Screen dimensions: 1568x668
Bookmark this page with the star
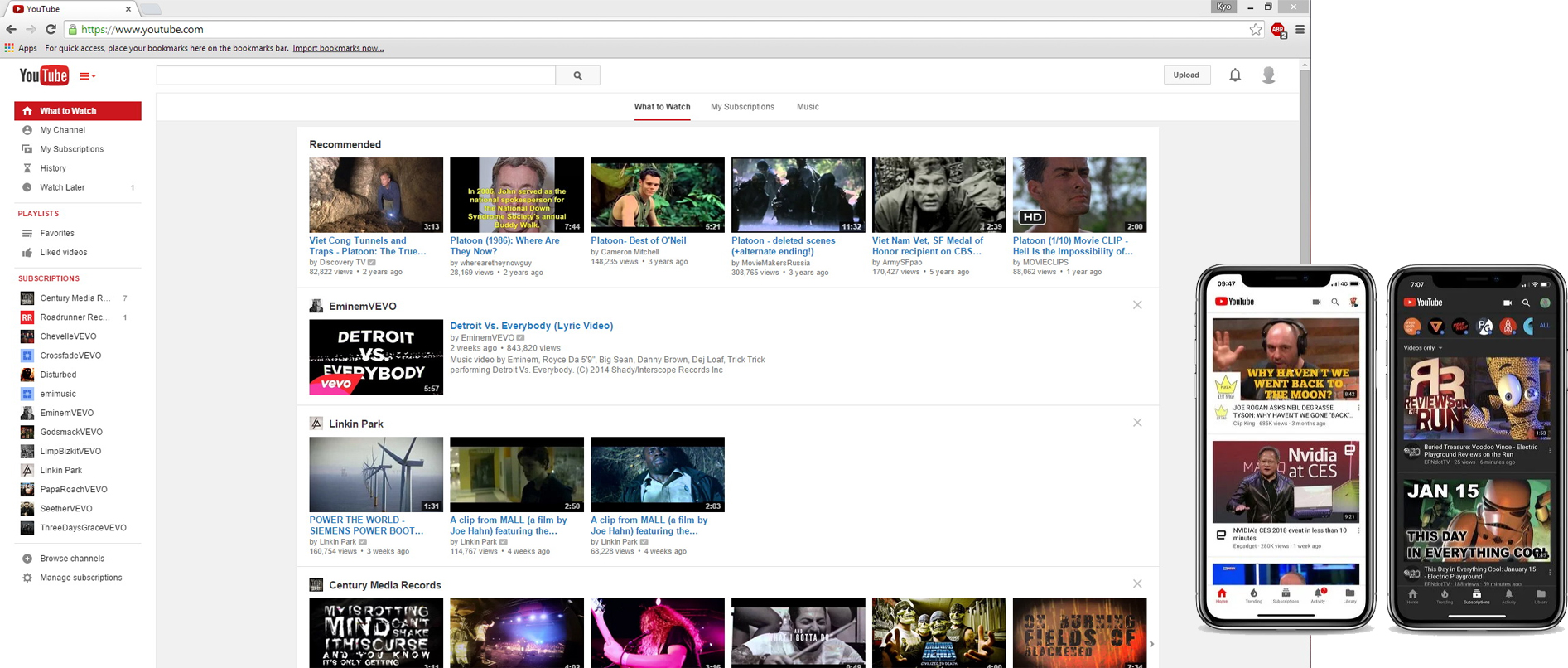point(1256,30)
